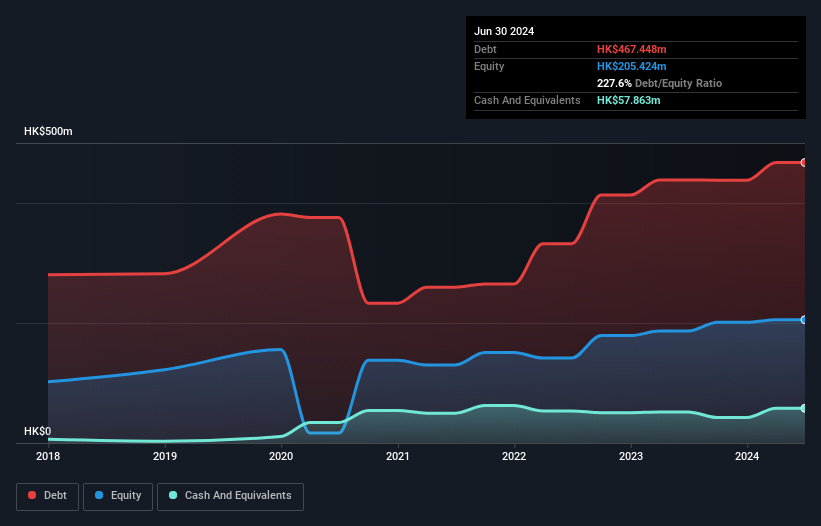Click the 2023 x-axis label
Screen dimensions: 821x526
pos(631,456)
